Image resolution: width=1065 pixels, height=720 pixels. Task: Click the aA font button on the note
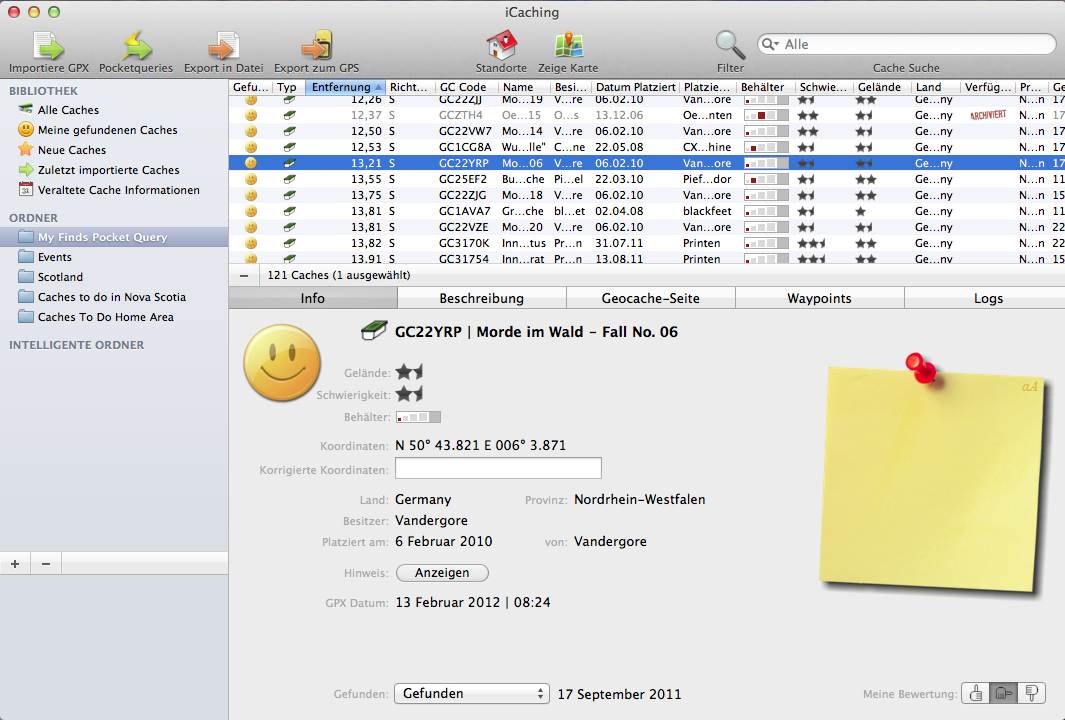[x=1030, y=386]
